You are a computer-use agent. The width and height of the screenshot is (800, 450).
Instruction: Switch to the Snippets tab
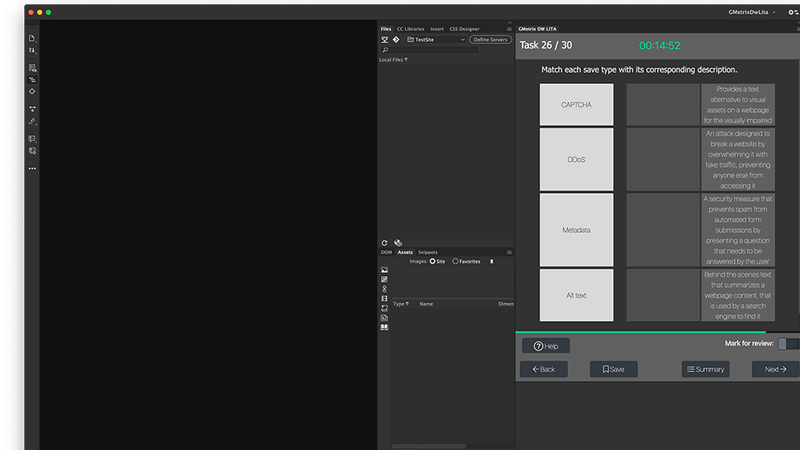(428, 252)
